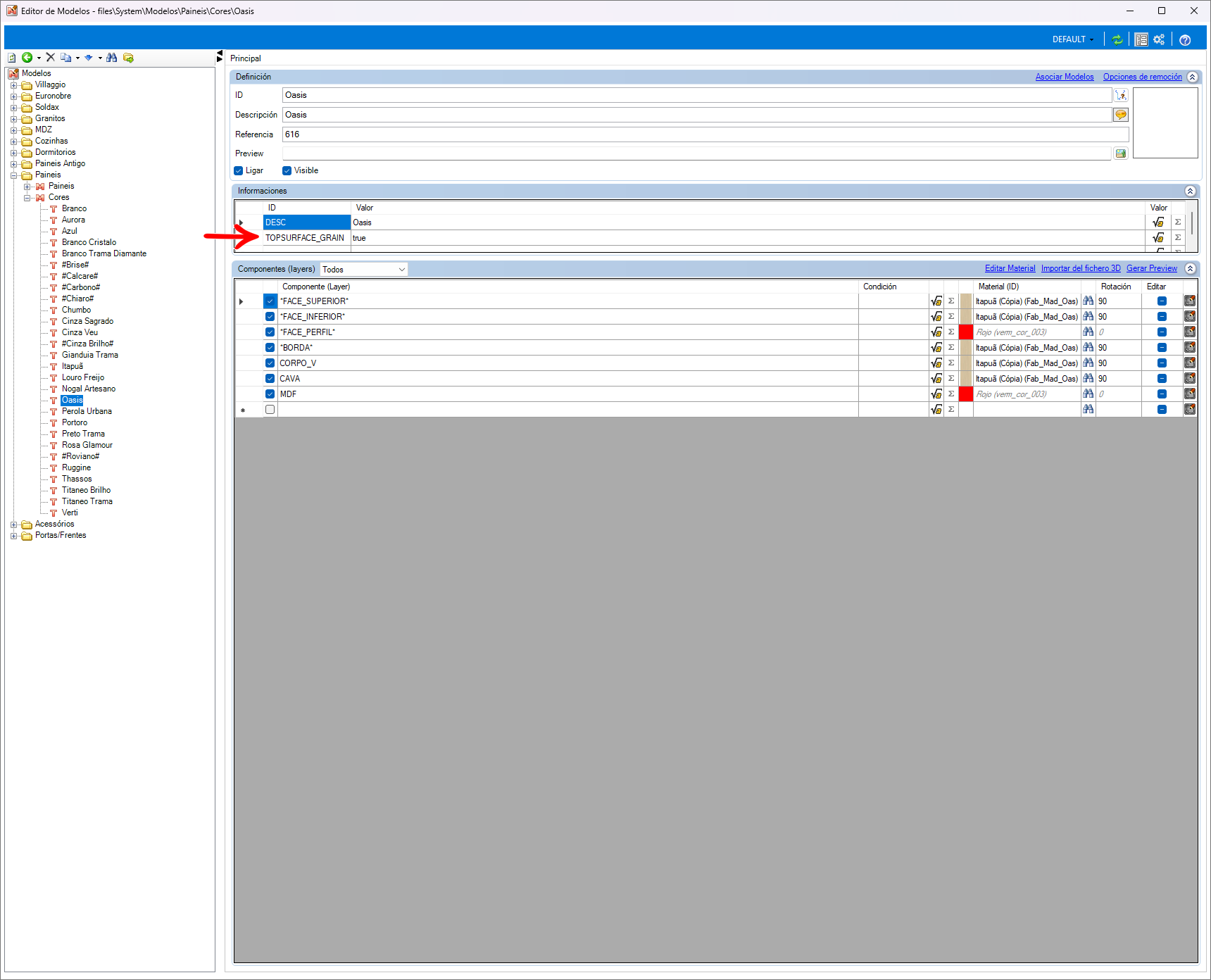Open the Asociar Modelos link
The height and width of the screenshot is (980, 1211).
1065,77
